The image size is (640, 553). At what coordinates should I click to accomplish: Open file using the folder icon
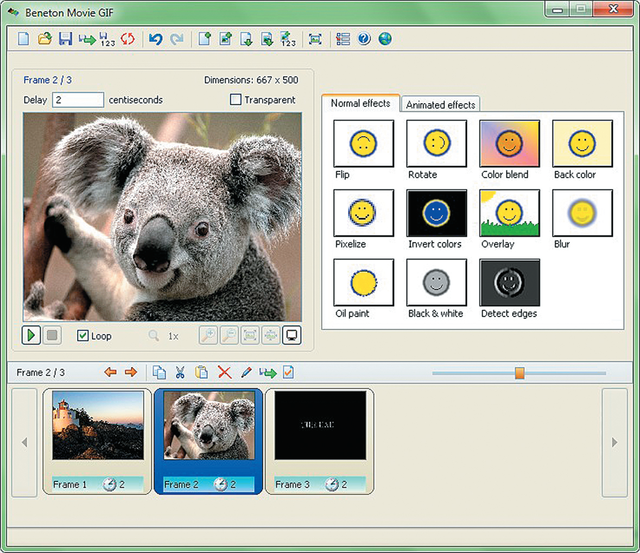click(x=45, y=39)
